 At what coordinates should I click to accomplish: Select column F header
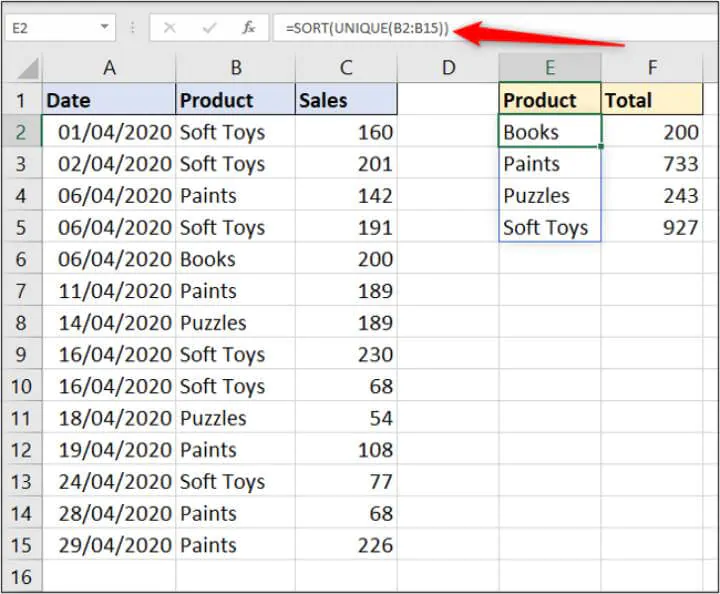click(652, 68)
